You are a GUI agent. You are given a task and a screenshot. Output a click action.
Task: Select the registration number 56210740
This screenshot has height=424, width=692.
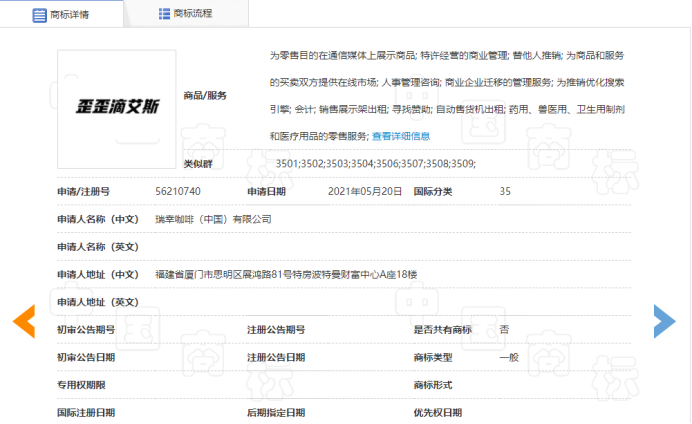[178, 191]
